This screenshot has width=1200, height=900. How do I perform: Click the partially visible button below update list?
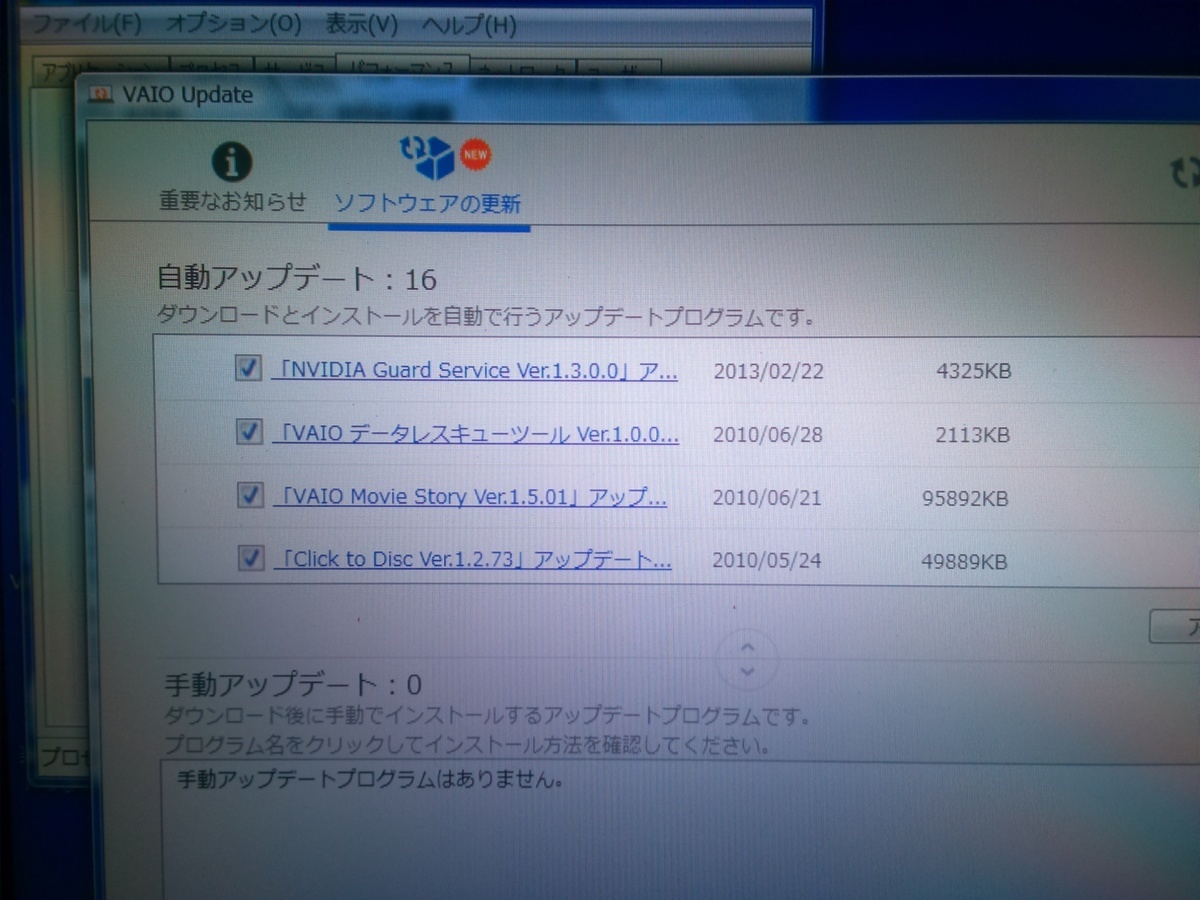(1176, 627)
